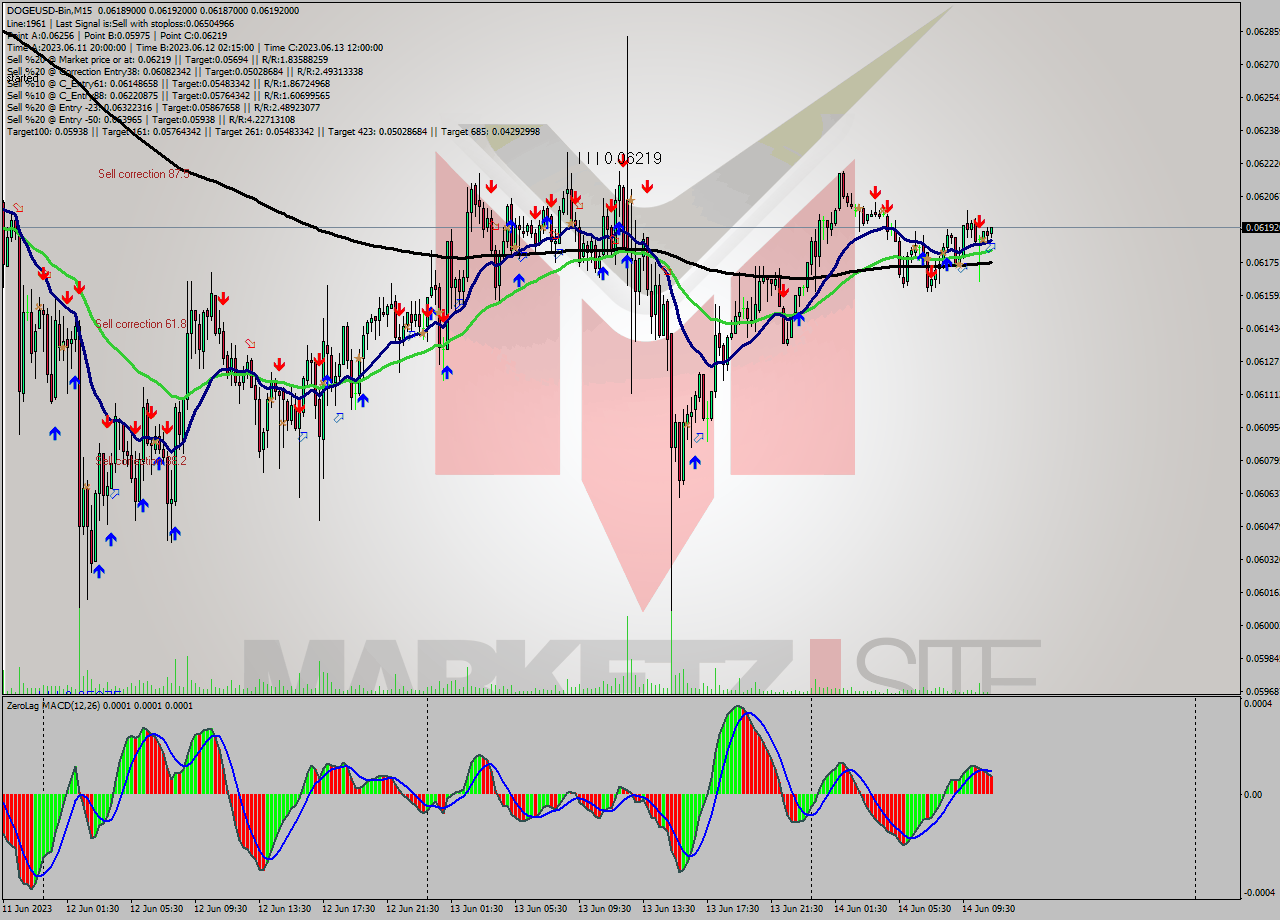The width and height of the screenshot is (1280, 920).
Task: Click the 'Sell correction 38.2' label
Action: tap(141, 461)
